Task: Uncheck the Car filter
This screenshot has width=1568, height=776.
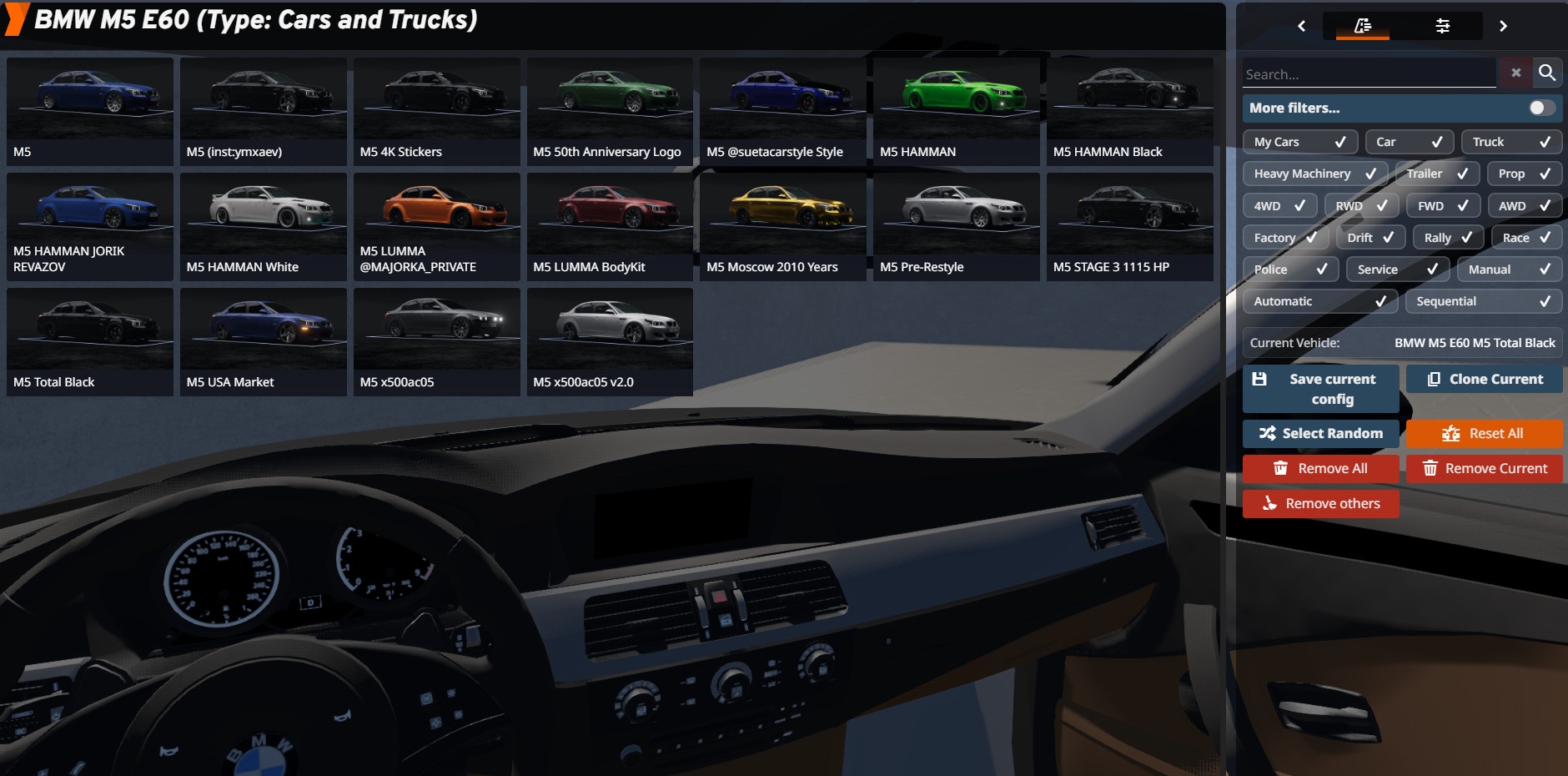Action: pyautogui.click(x=1410, y=142)
